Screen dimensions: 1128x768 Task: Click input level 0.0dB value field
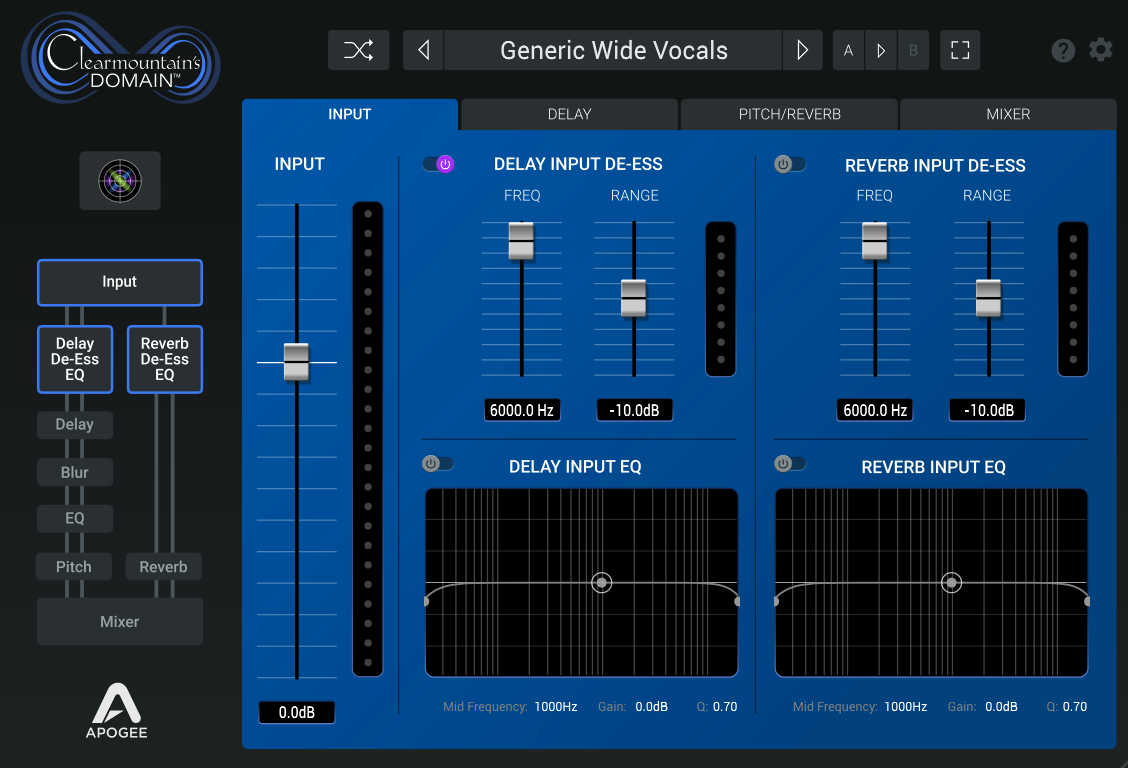pos(296,712)
